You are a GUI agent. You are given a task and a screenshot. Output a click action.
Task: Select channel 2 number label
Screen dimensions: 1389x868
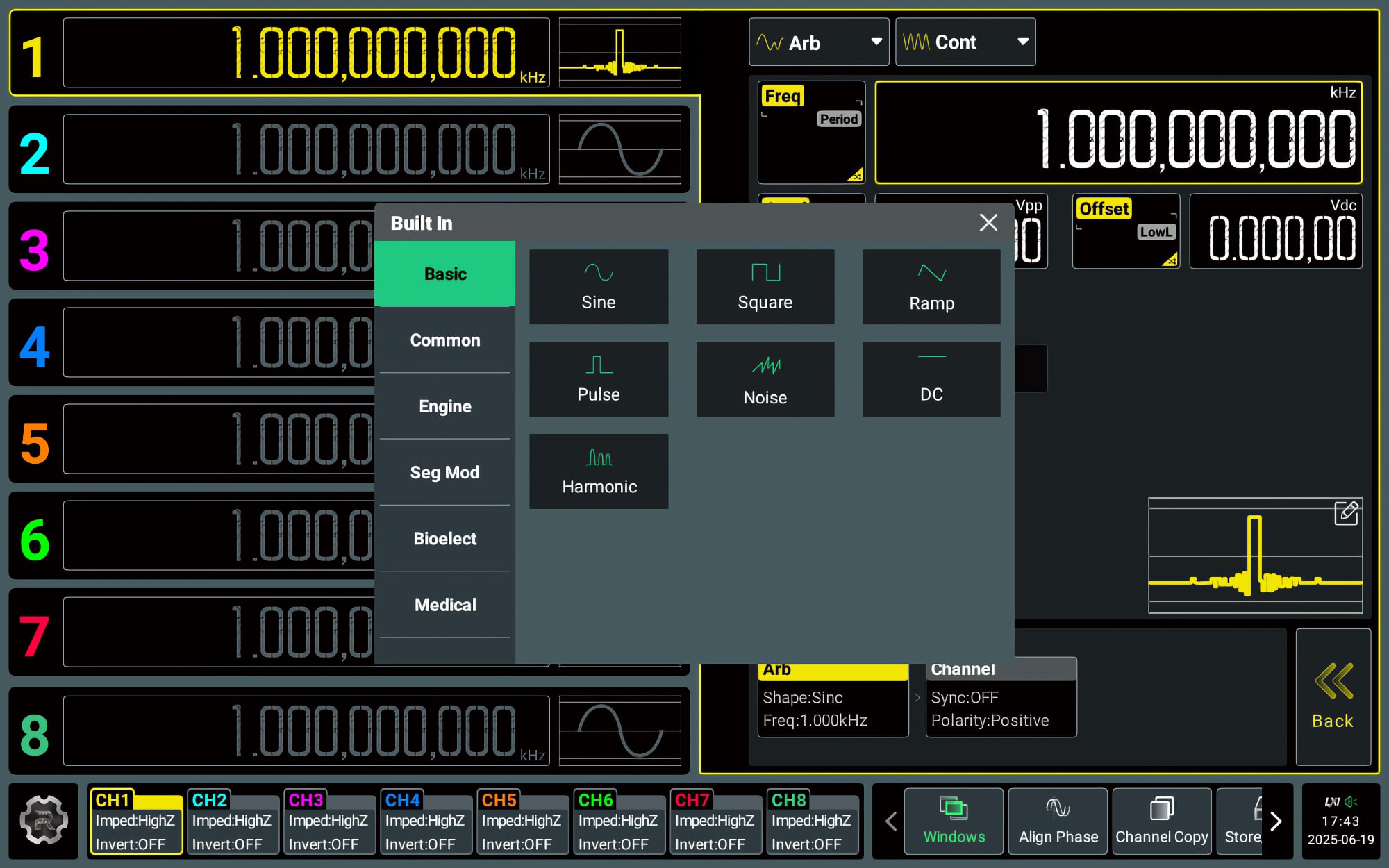pyautogui.click(x=34, y=153)
